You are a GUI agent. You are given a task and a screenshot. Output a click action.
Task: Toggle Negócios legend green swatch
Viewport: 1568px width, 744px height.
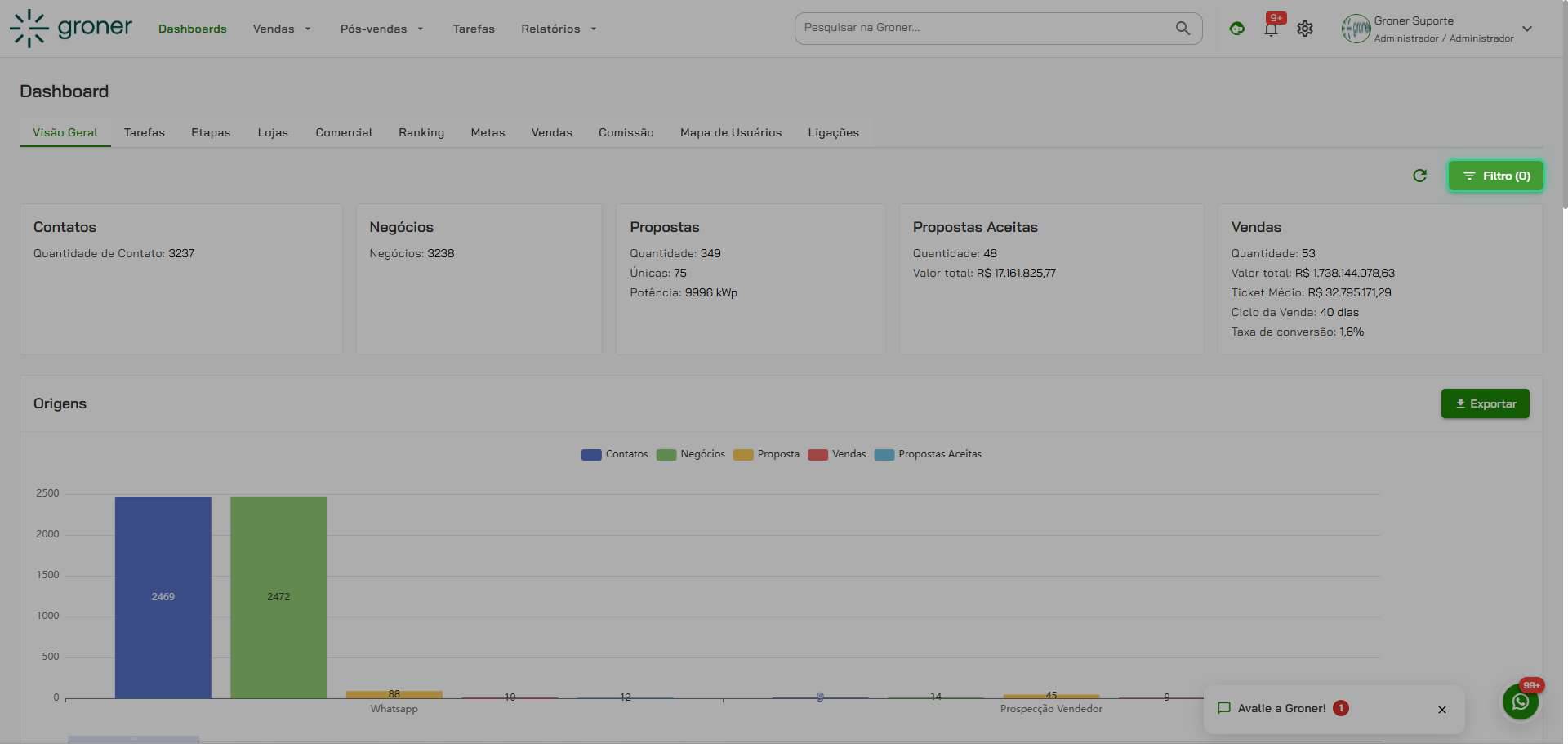pyautogui.click(x=666, y=455)
